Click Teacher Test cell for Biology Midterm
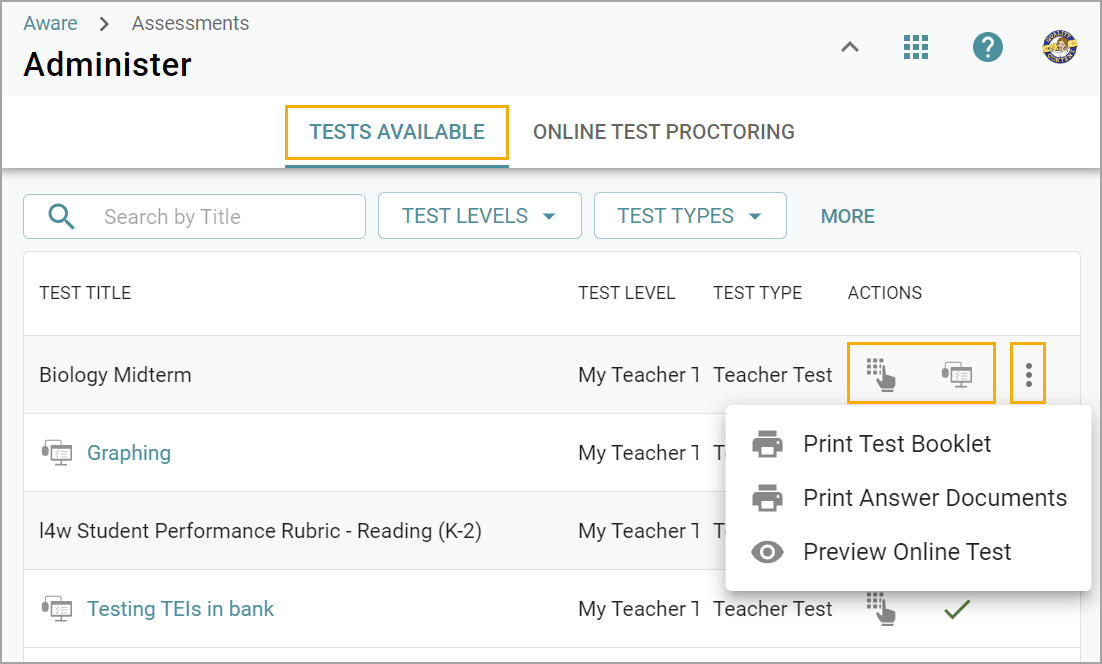Screen dimensions: 1102x664 (772, 375)
